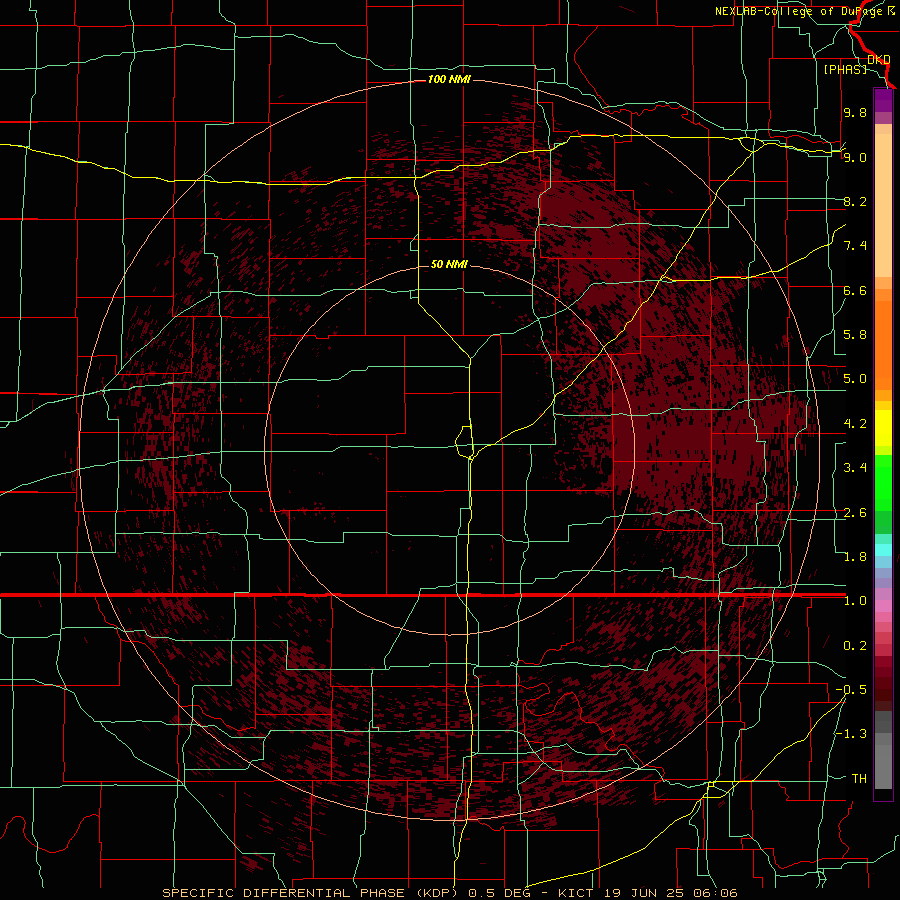Click the cyan segment of the color bar

click(x=883, y=550)
